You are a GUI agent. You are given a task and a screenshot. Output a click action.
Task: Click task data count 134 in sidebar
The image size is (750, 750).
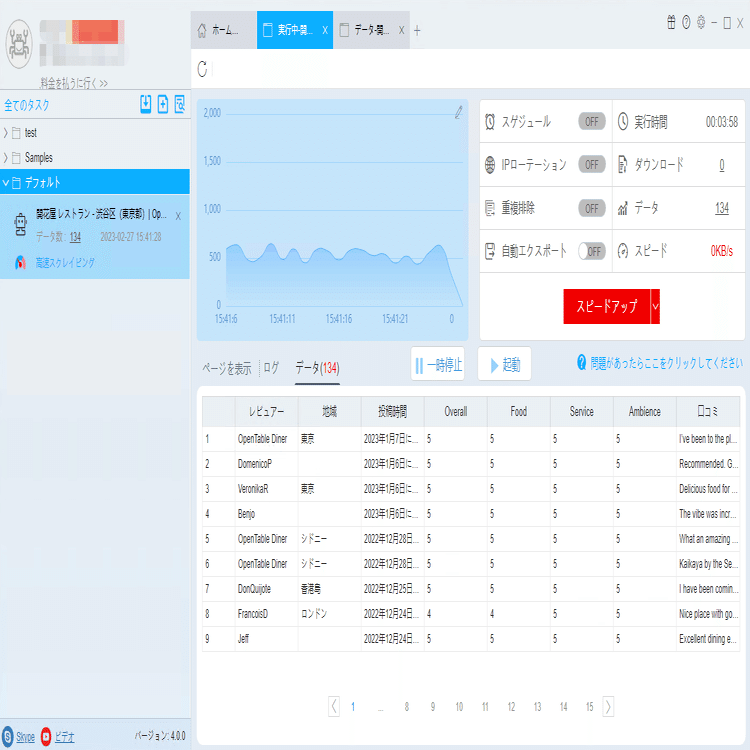click(x=75, y=237)
